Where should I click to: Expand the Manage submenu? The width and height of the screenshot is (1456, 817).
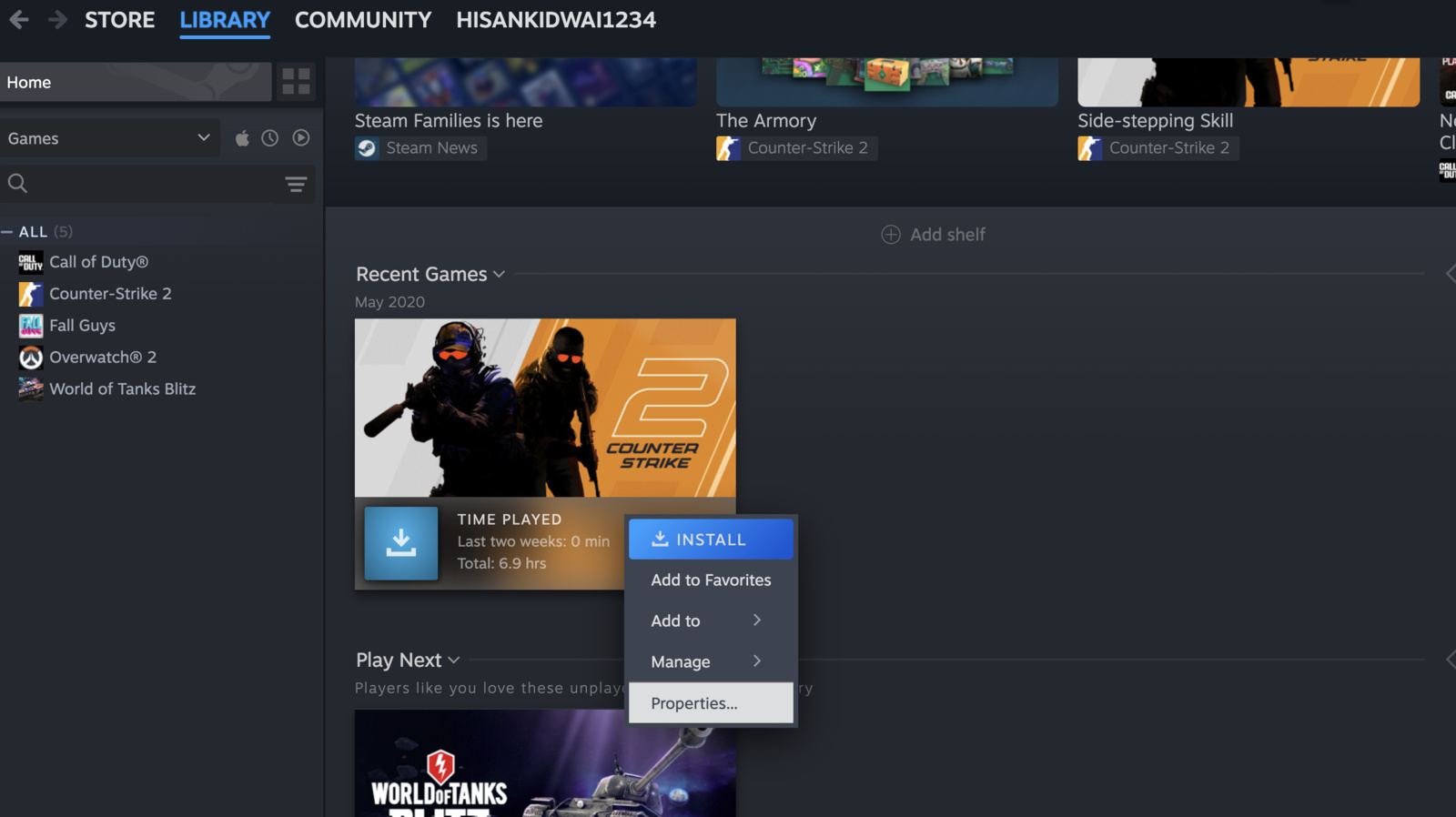(x=711, y=662)
